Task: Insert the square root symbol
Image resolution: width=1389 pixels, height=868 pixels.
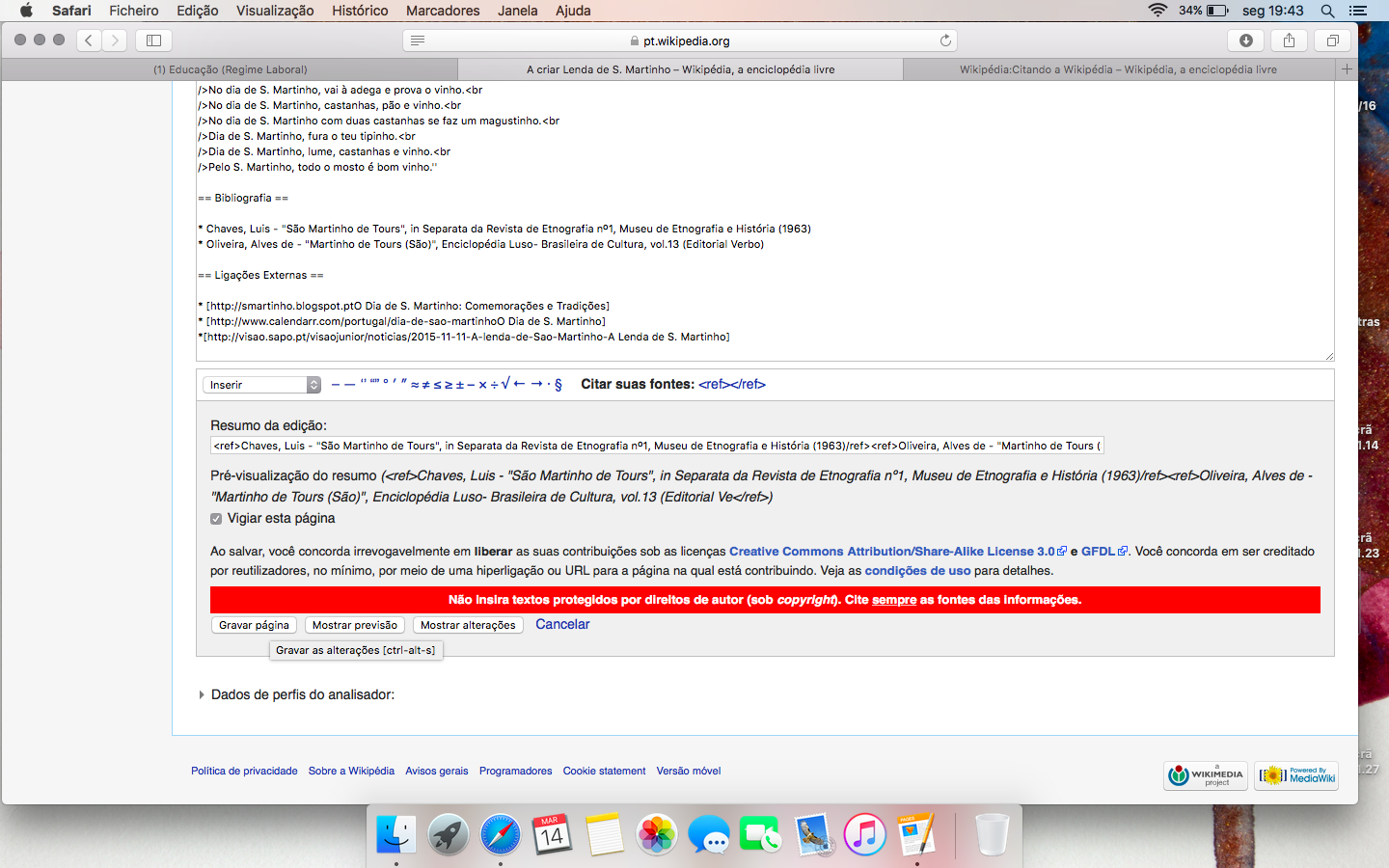Action: point(505,384)
